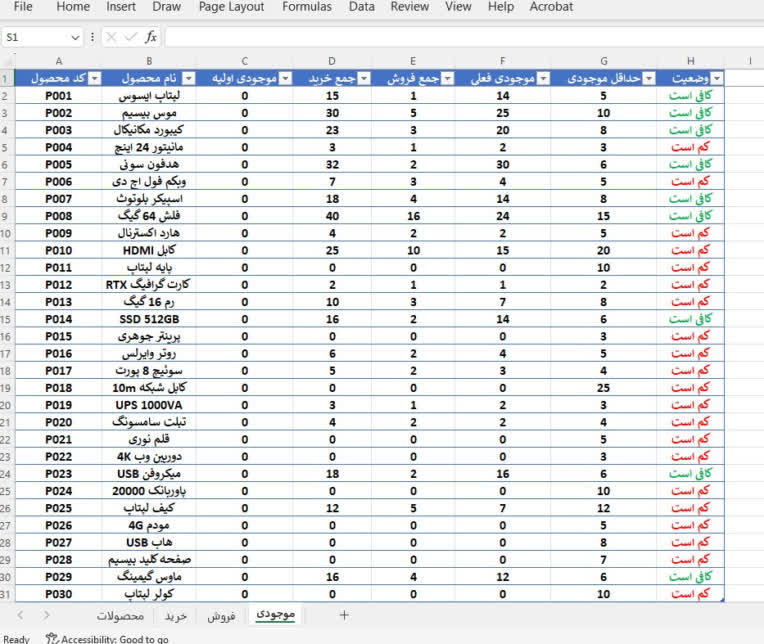The width and height of the screenshot is (764, 644).
Task: Select the کابل HDMI product cell
Action: pos(149,250)
